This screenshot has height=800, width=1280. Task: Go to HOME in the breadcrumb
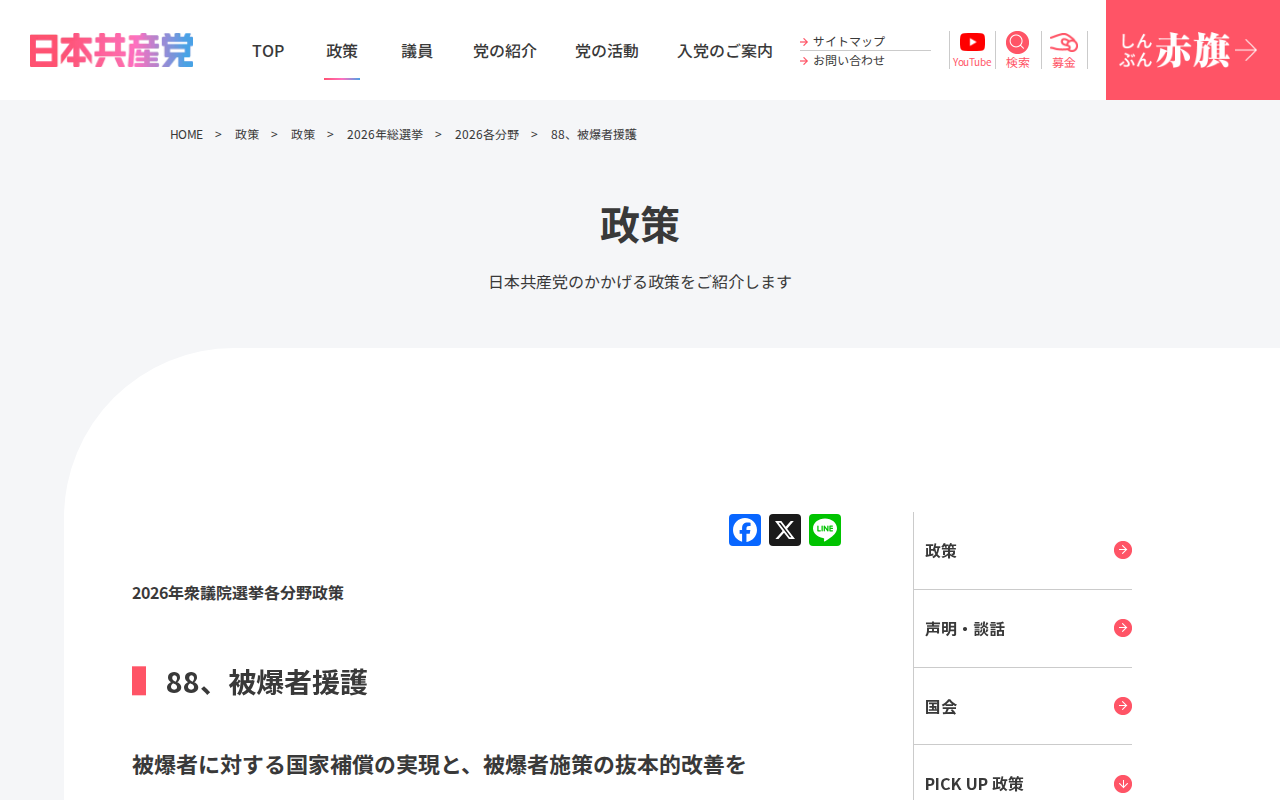point(186,134)
